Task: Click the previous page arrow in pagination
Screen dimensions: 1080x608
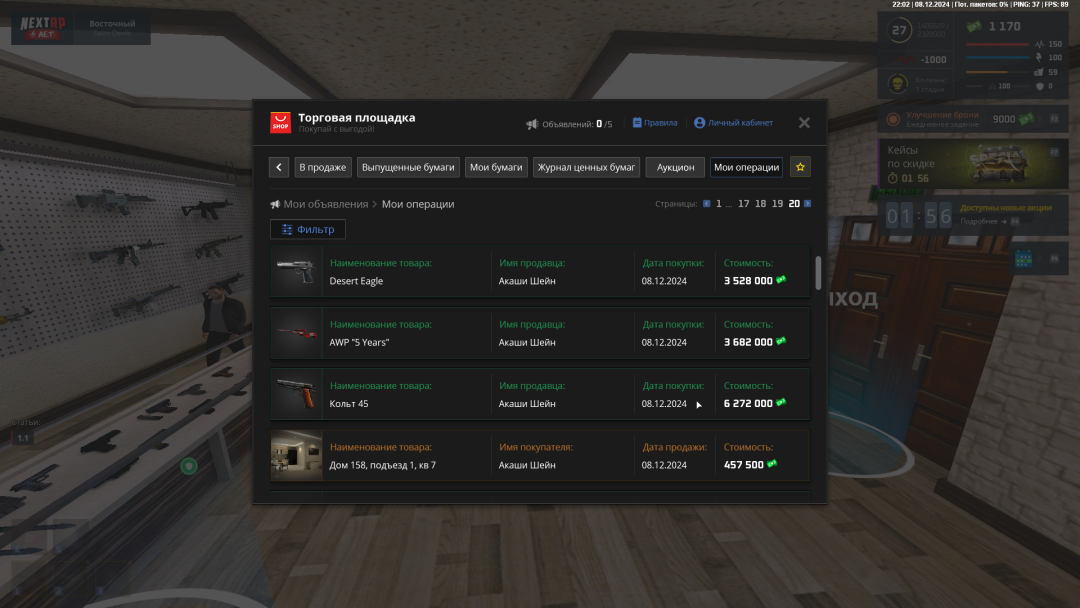Action: click(706, 204)
